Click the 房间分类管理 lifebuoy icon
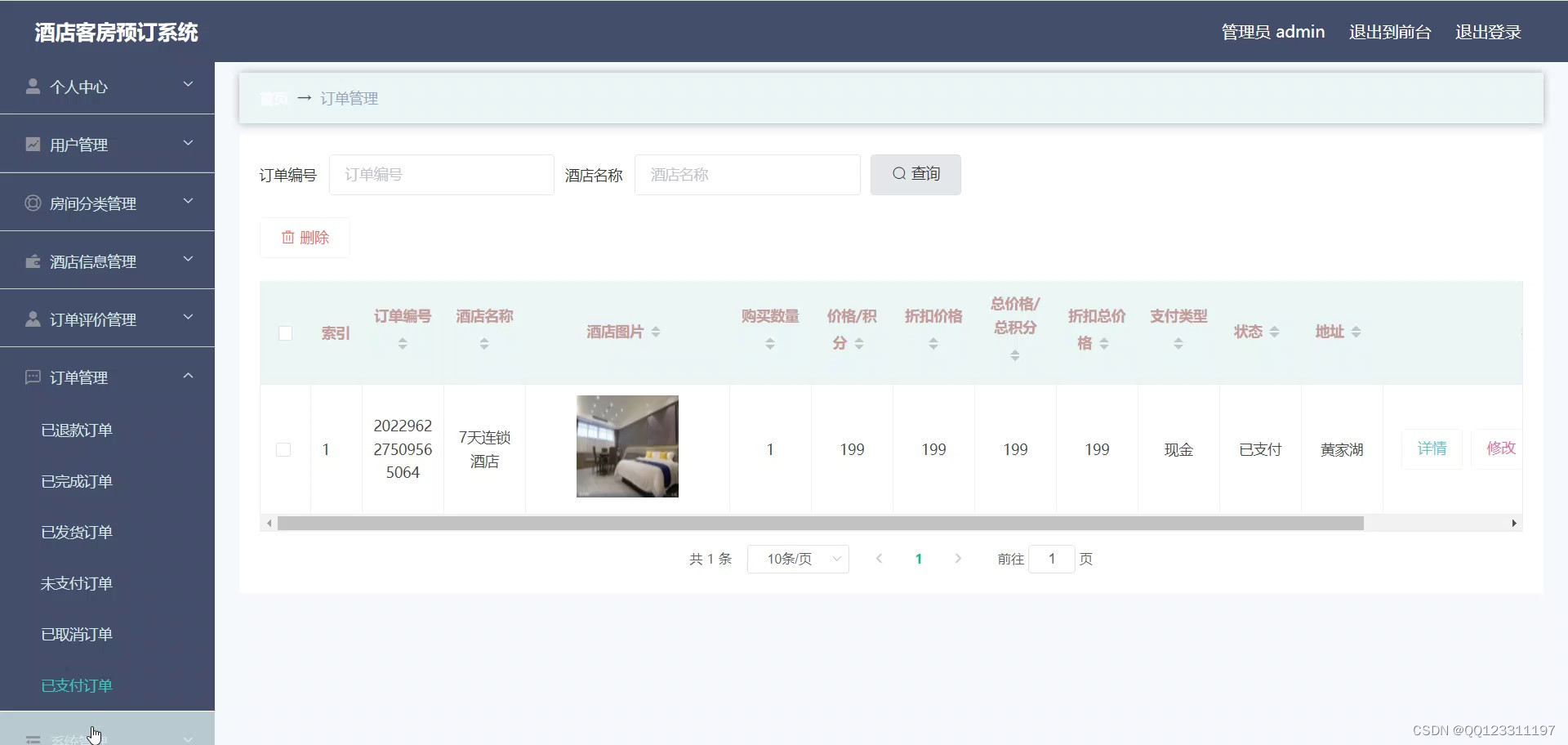 point(33,203)
